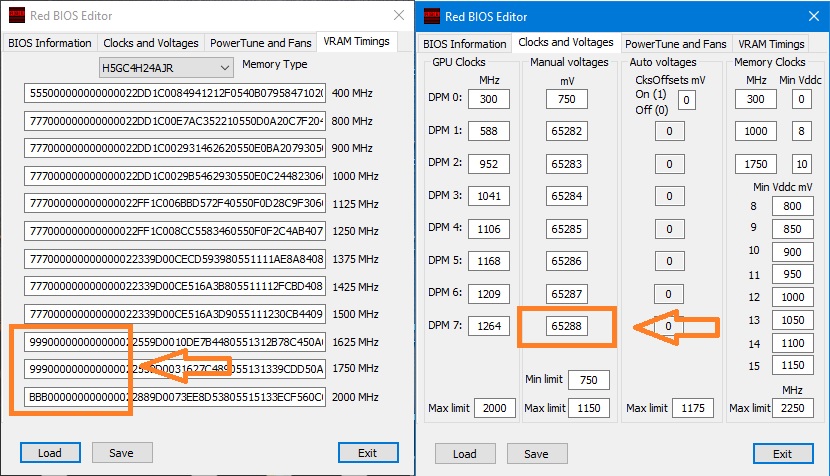This screenshot has height=476, width=830.
Task: Click Memory Clocks Max limit field 2250
Action: click(x=793, y=408)
